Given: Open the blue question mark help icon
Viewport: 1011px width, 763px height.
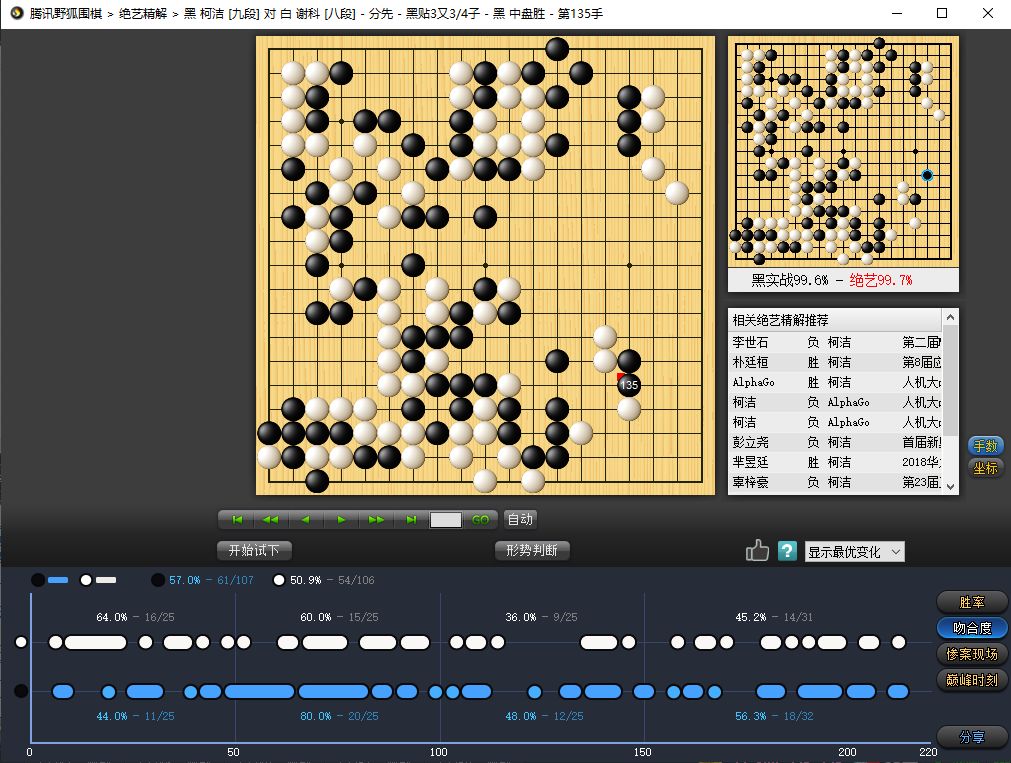Looking at the screenshot, I should pos(787,551).
